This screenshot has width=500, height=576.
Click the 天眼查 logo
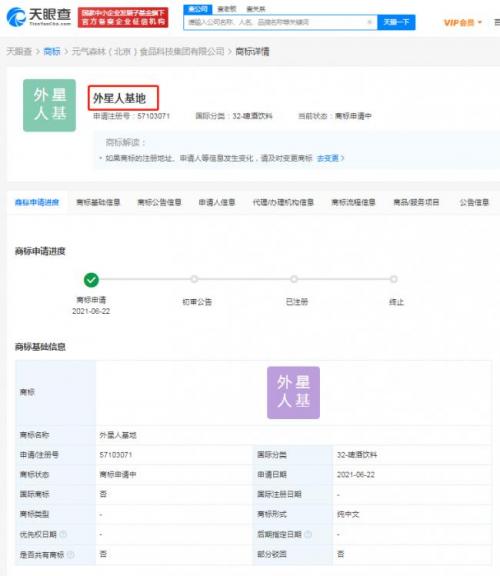[x=39, y=17]
